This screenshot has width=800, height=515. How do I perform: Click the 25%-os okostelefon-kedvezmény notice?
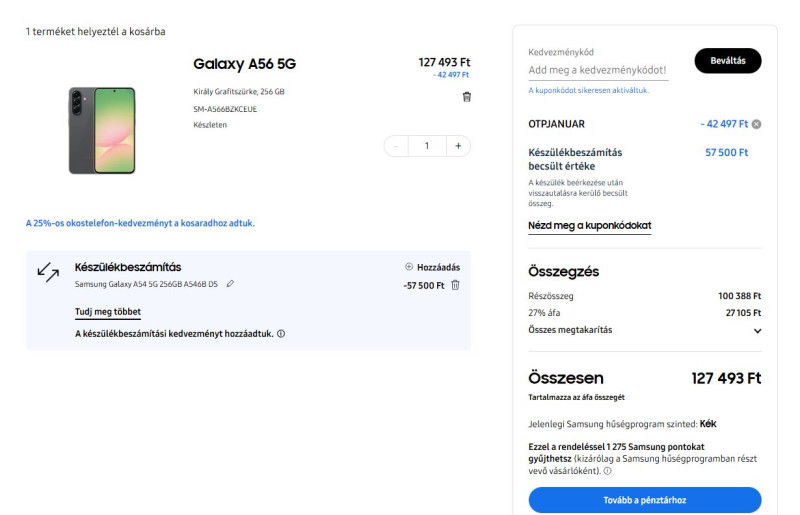click(140, 223)
